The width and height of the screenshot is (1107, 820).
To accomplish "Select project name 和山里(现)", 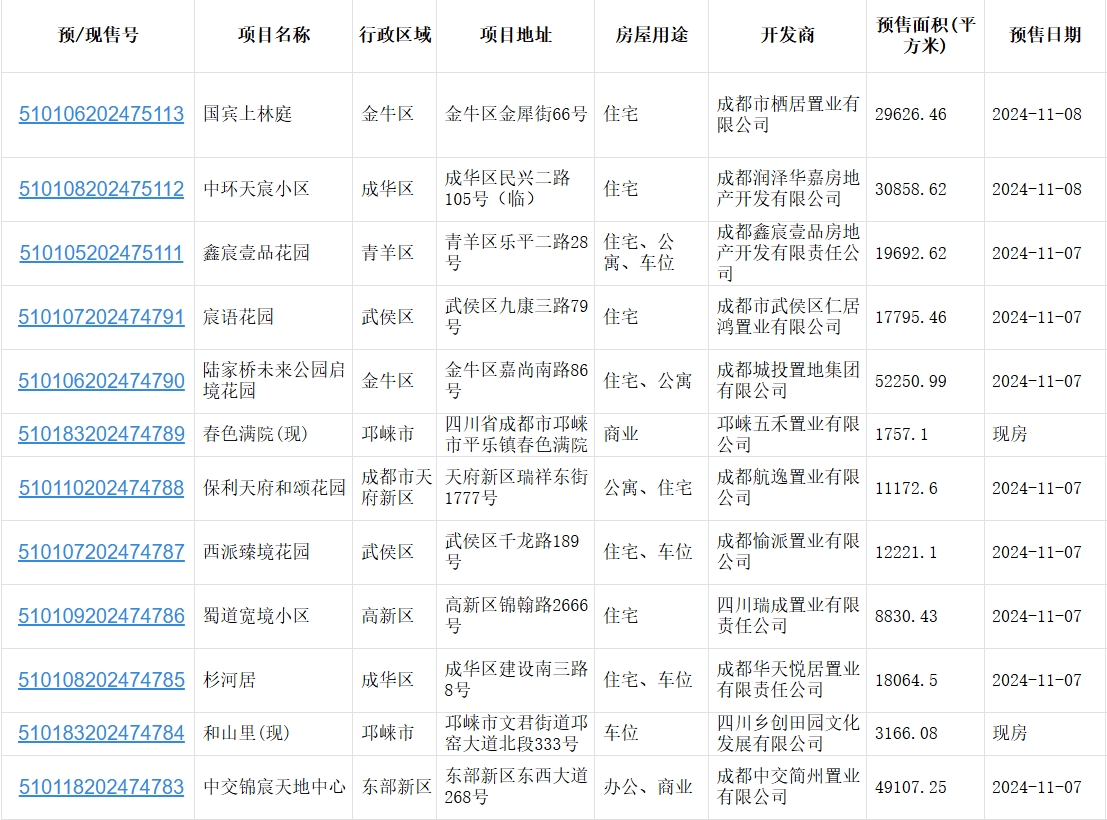I will coord(246,733).
